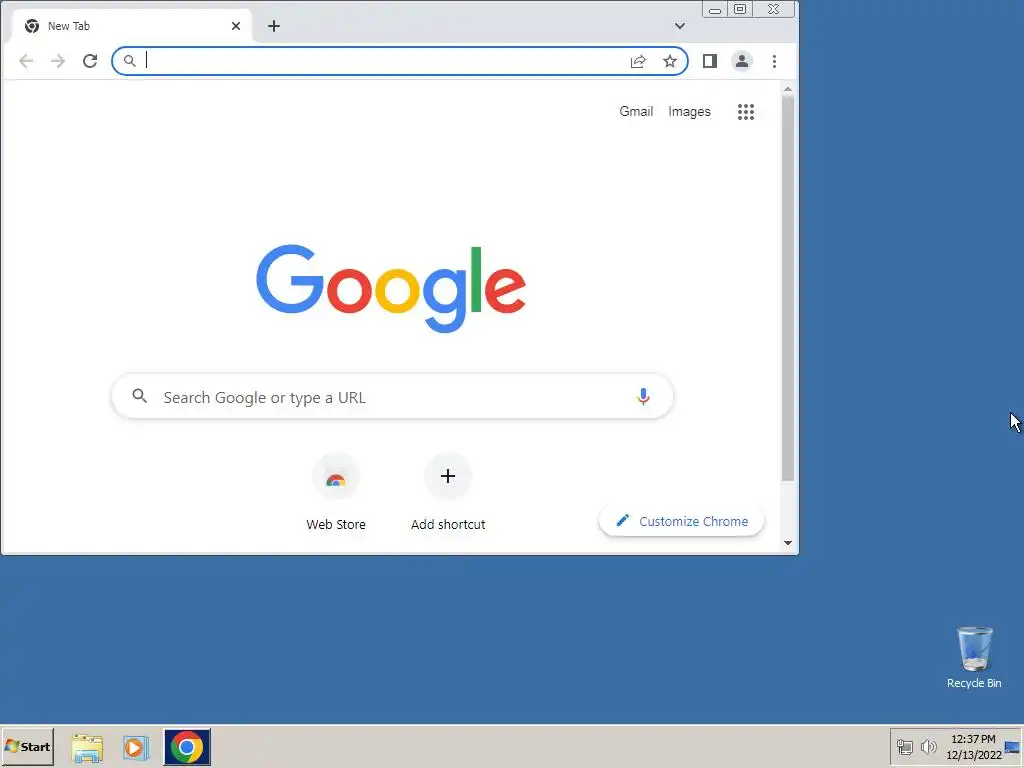The height and width of the screenshot is (768, 1024).
Task: Click the vertical scrollbar thumb
Action: 788,289
